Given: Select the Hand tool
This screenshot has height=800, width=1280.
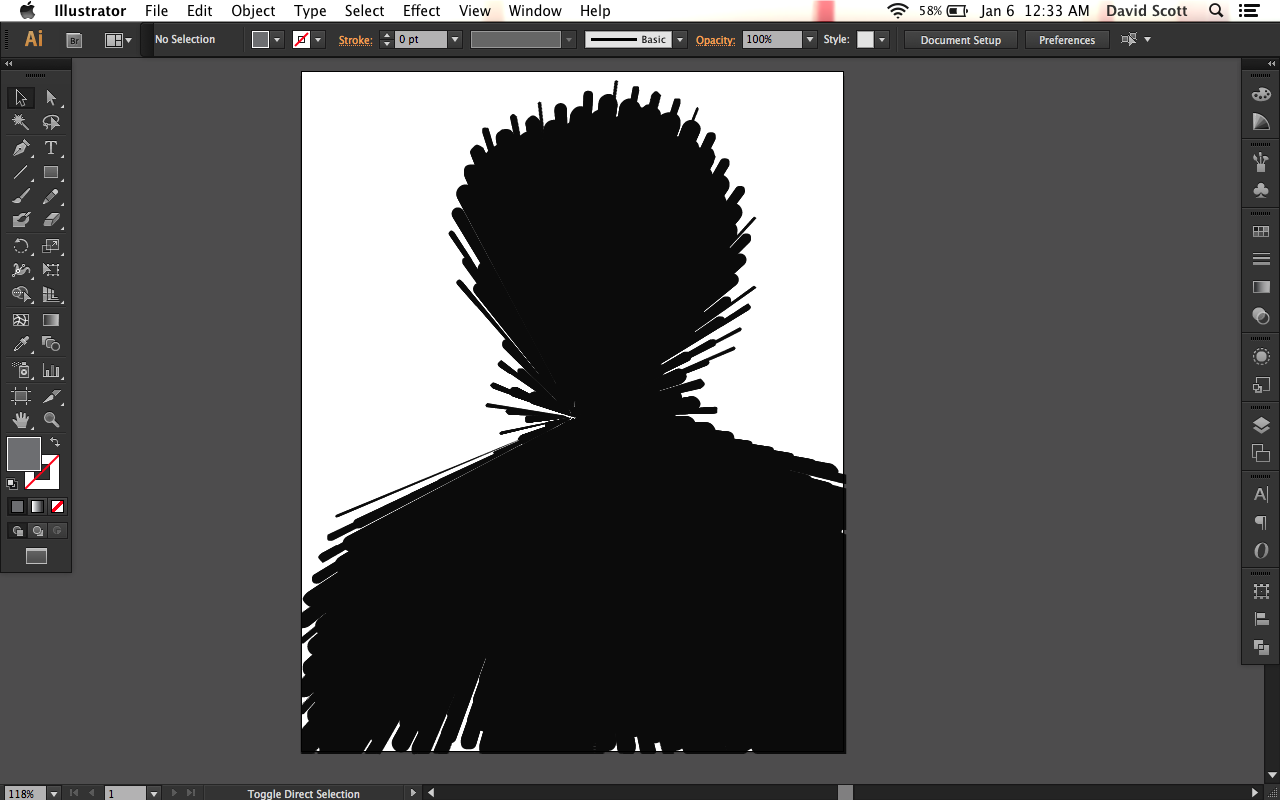Looking at the screenshot, I should [20, 420].
